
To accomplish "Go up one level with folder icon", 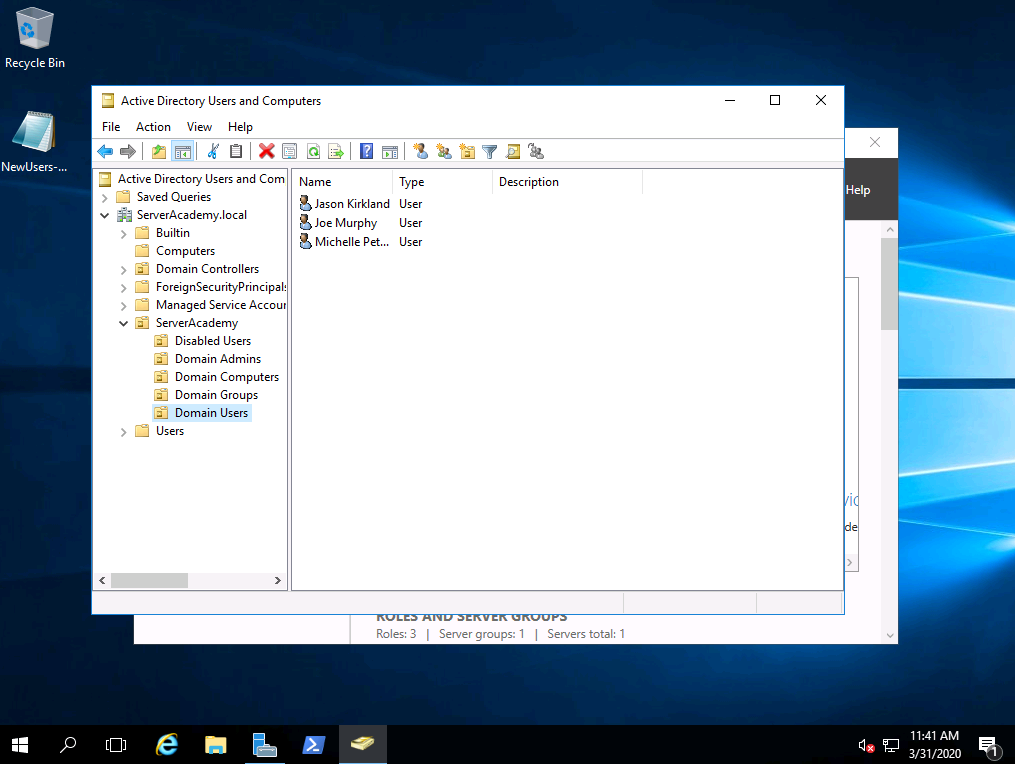I will (159, 152).
